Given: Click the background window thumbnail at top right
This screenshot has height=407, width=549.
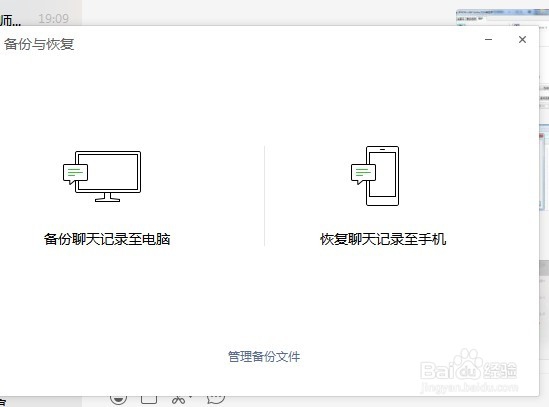Looking at the screenshot, I should coord(502,18).
